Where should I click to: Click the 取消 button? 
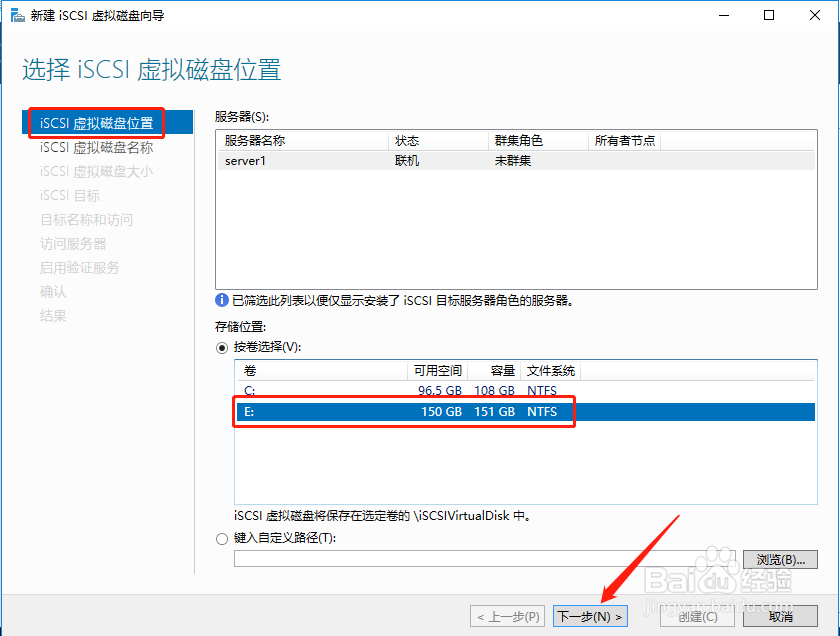(x=780, y=616)
